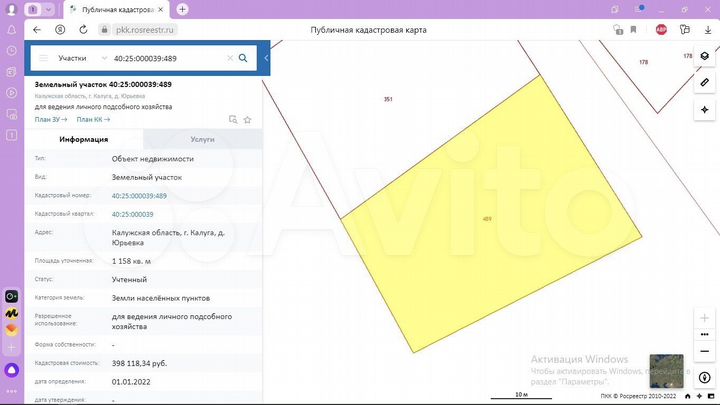Click the home icon in map footer
The width and height of the screenshot is (720, 405).
point(687,396)
